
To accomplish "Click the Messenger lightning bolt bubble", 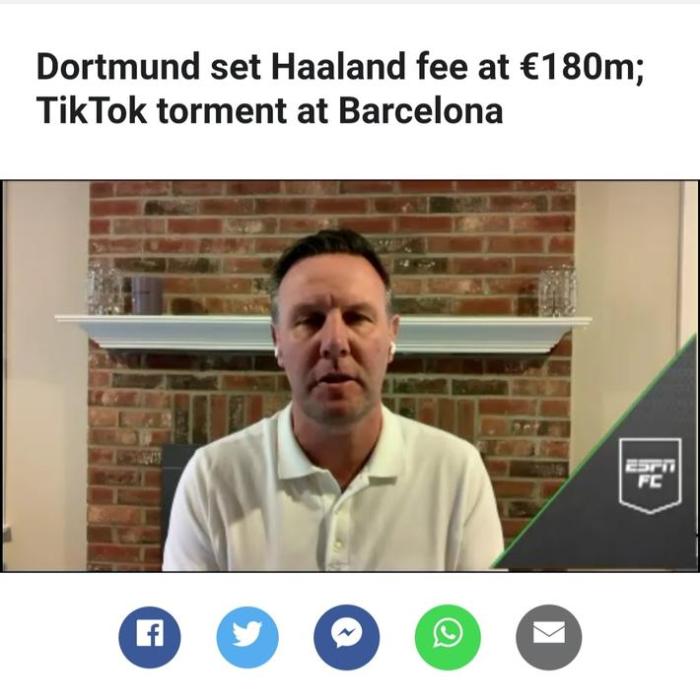I will [347, 637].
